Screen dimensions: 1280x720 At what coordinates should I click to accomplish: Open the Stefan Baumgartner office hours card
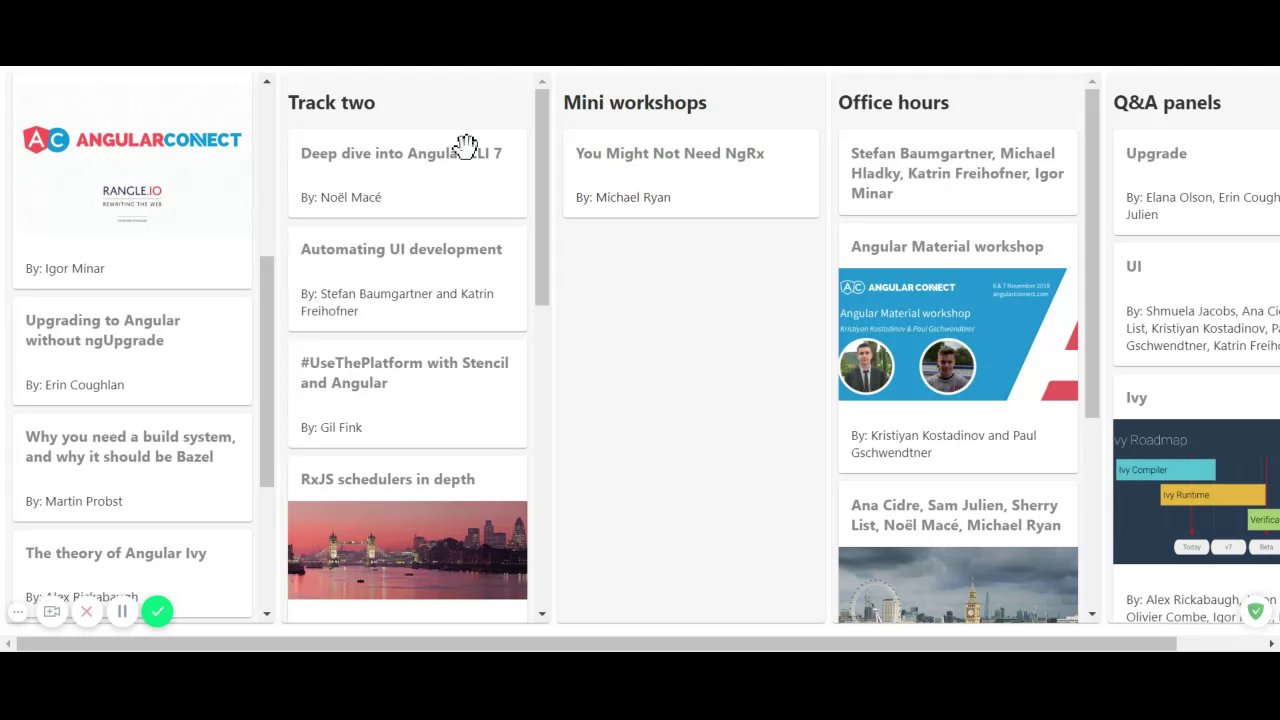(958, 173)
